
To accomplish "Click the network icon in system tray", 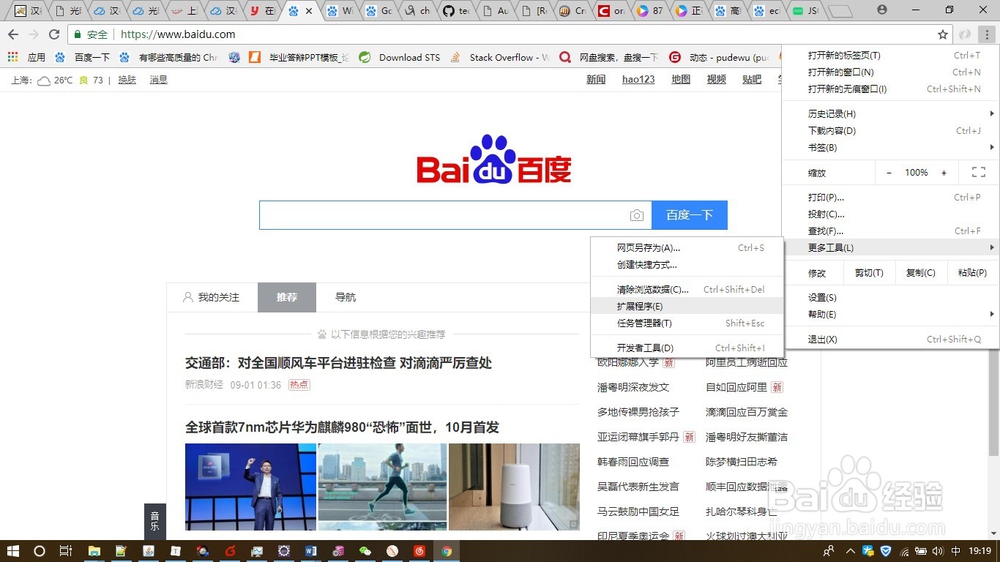I will tap(904, 551).
